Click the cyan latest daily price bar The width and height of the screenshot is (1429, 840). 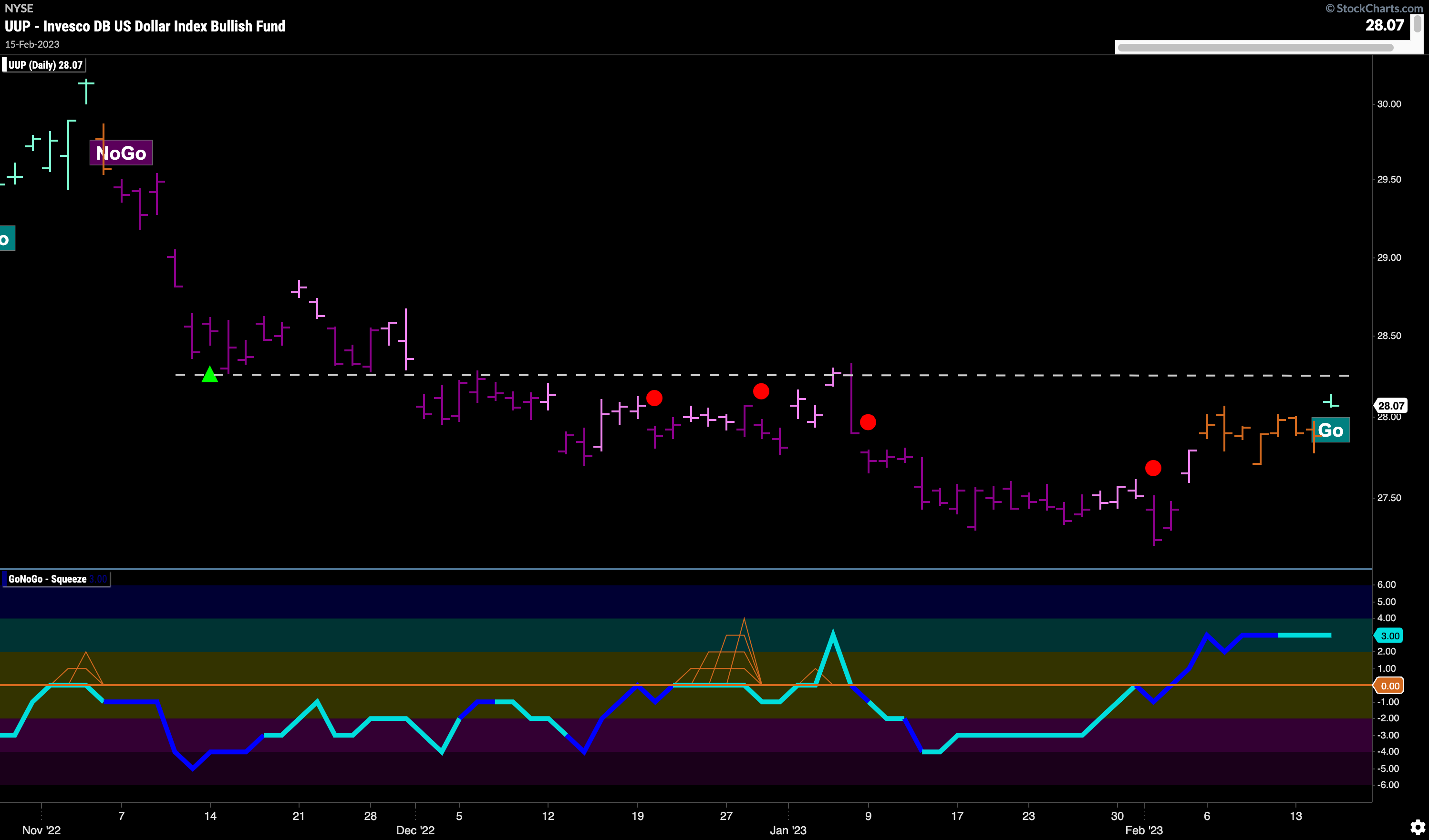pyautogui.click(x=1331, y=401)
